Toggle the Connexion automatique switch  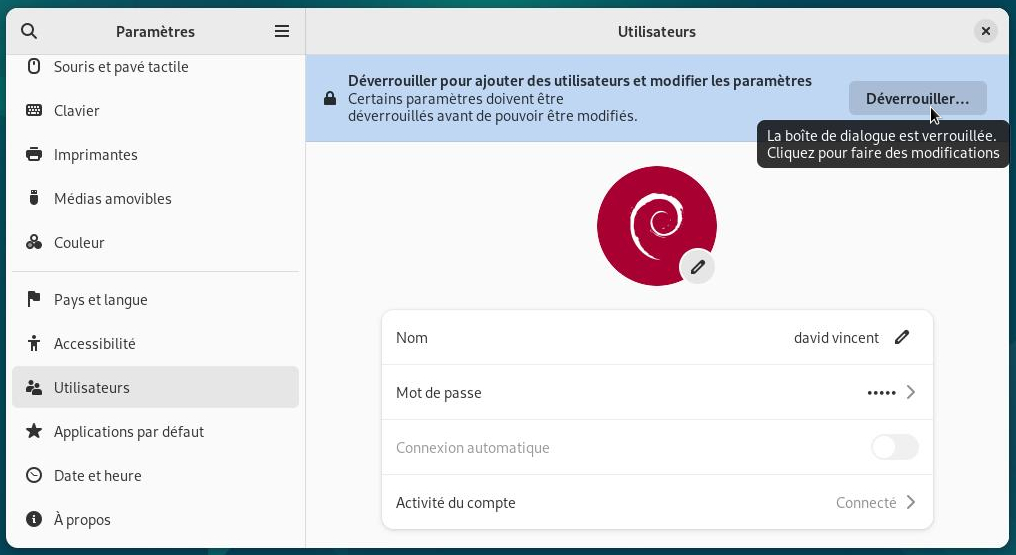[895, 447]
